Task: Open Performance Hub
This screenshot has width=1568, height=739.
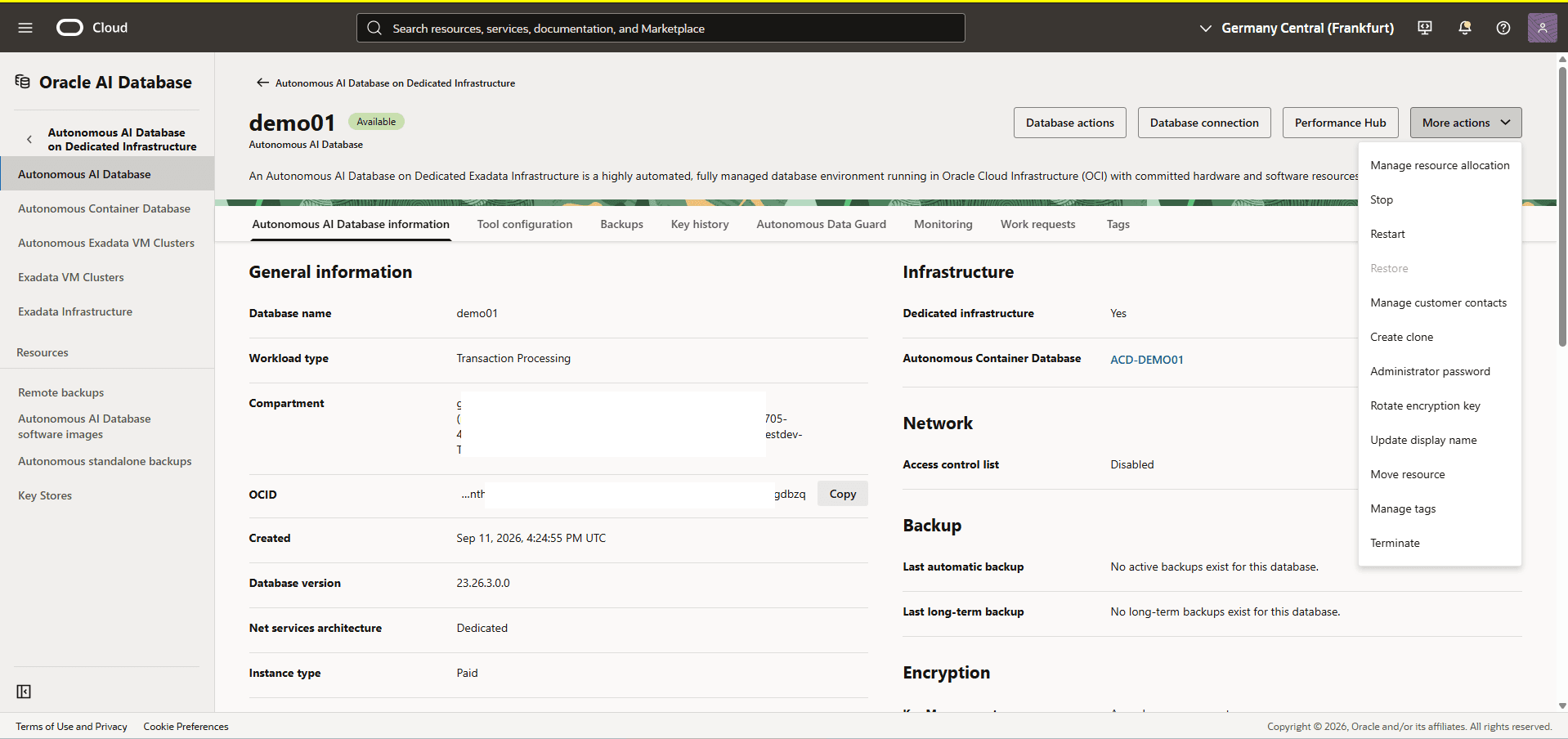Action: pos(1340,123)
